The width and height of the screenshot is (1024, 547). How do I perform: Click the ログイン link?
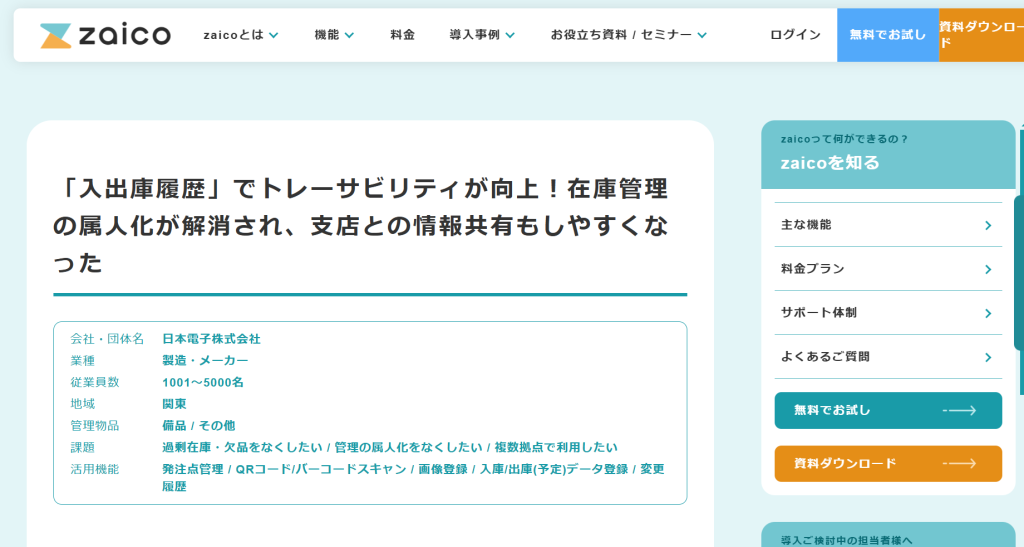point(795,35)
